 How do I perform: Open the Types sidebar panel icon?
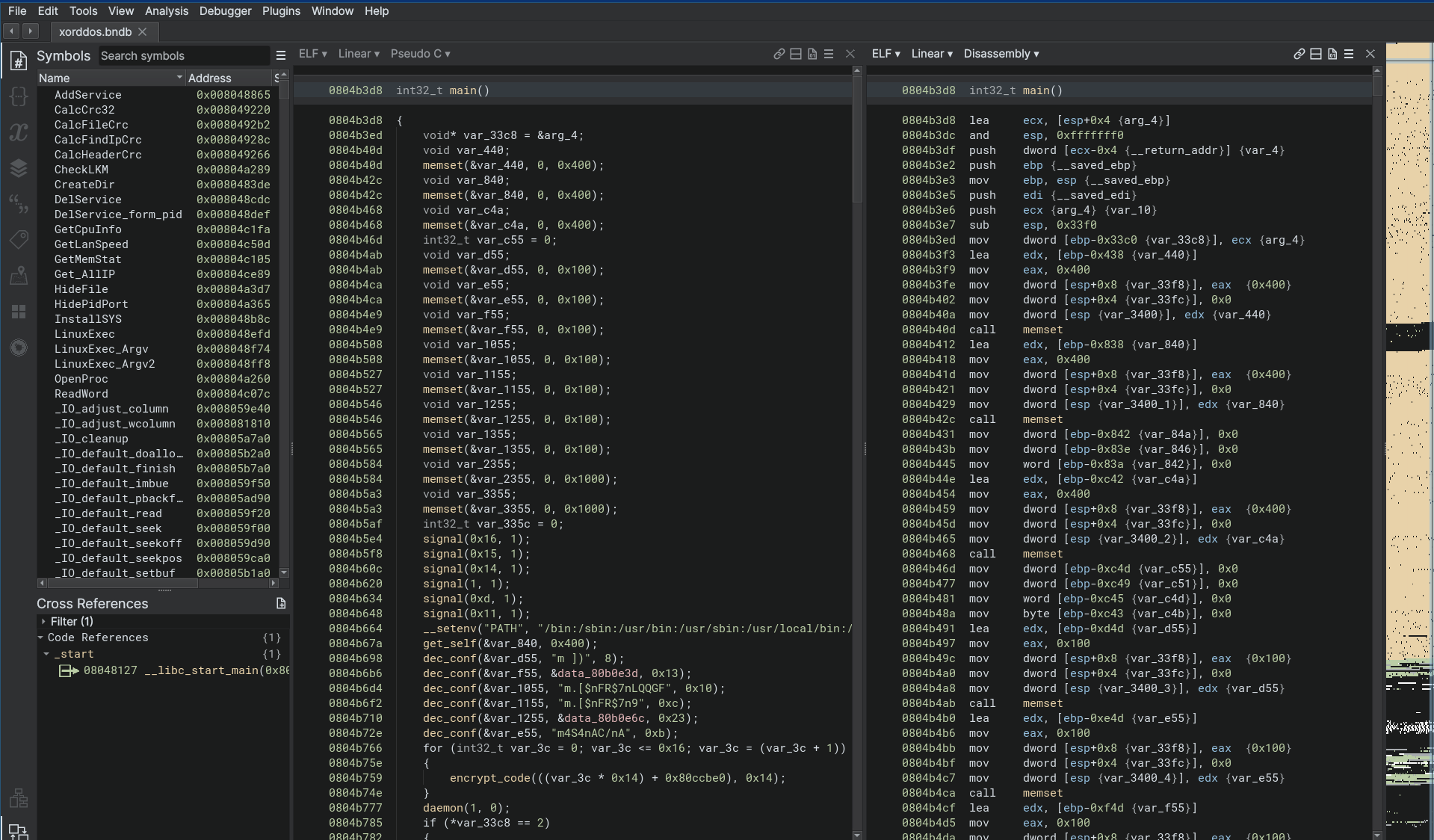point(19,96)
